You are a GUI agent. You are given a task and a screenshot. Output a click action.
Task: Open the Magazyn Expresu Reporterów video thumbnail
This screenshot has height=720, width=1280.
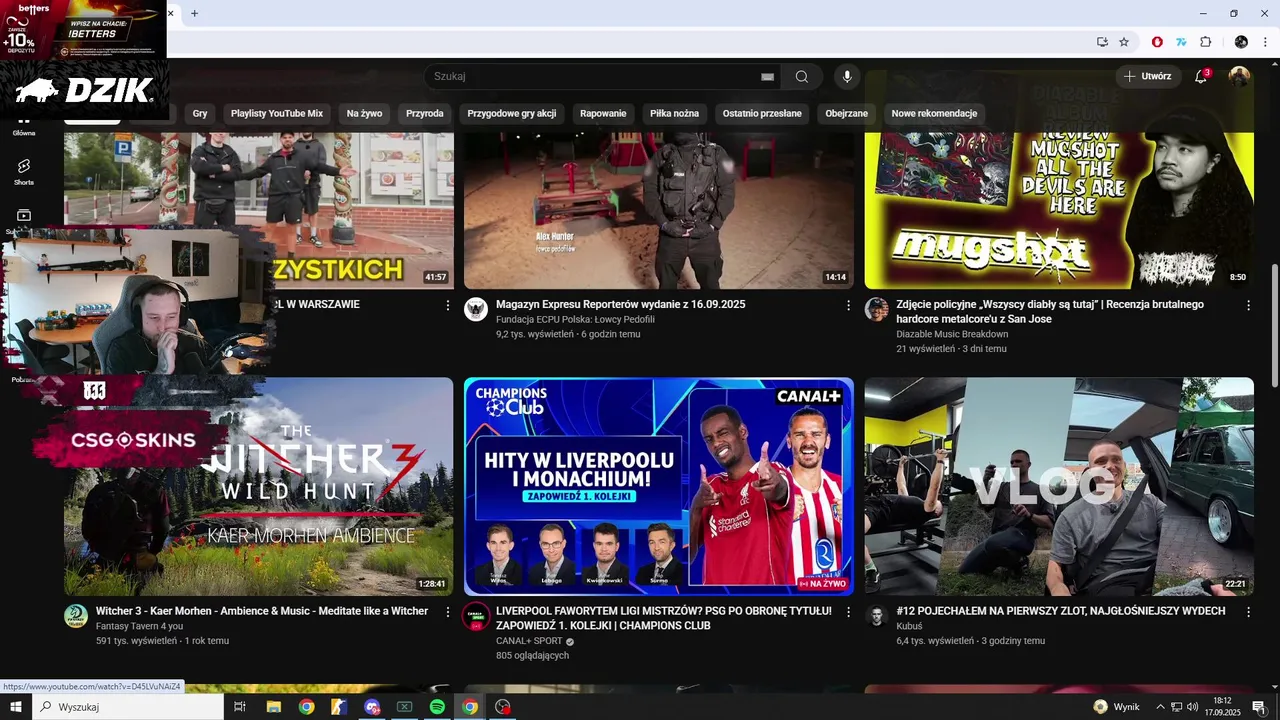tap(659, 209)
